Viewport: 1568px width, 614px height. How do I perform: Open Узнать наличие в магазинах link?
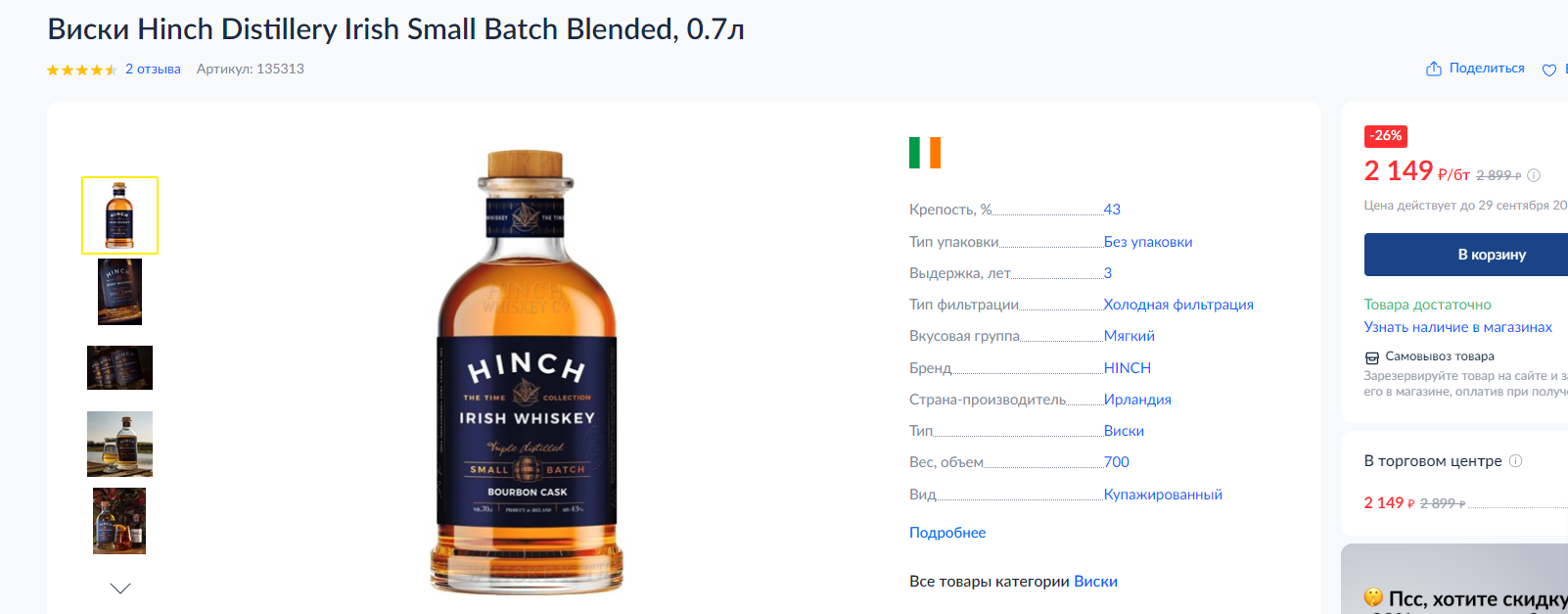(x=1458, y=327)
